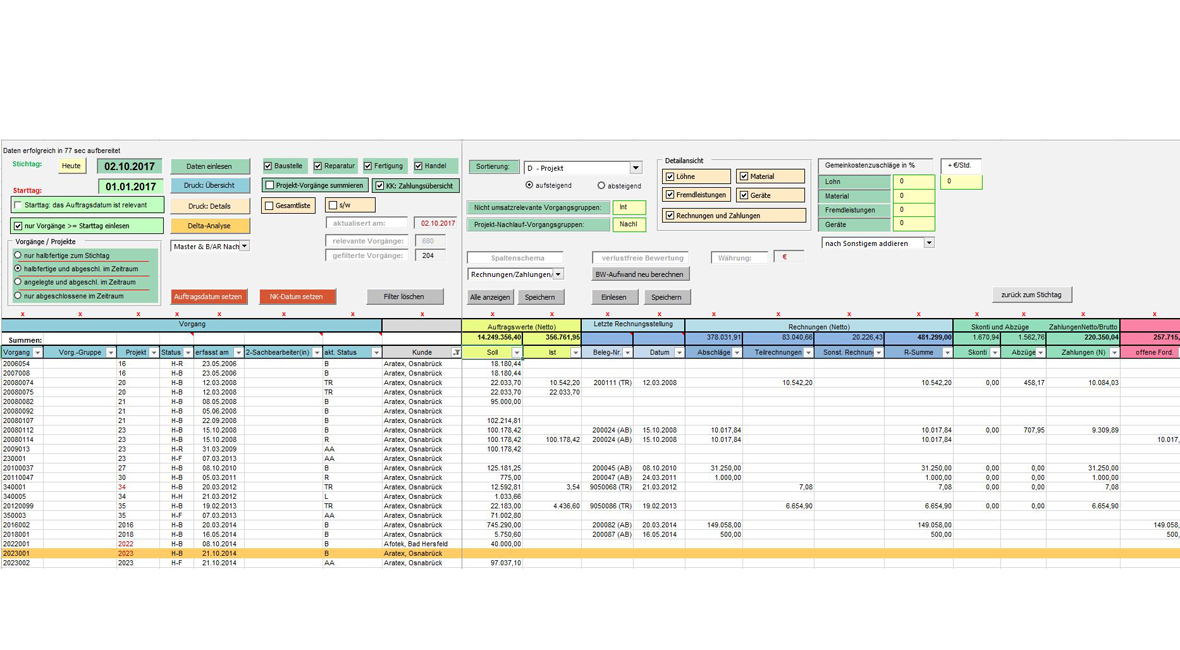
Task: Click the Lohn percentage input field
Action: (913, 182)
